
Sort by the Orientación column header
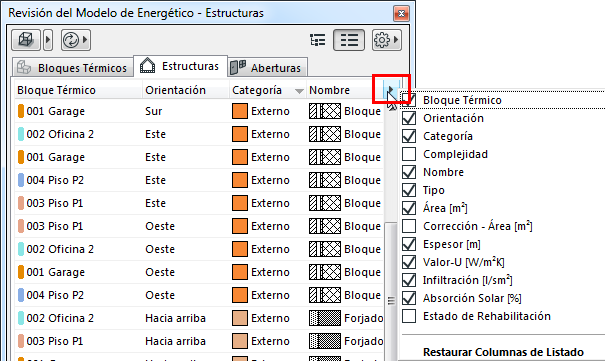pyautogui.click(x=186, y=90)
